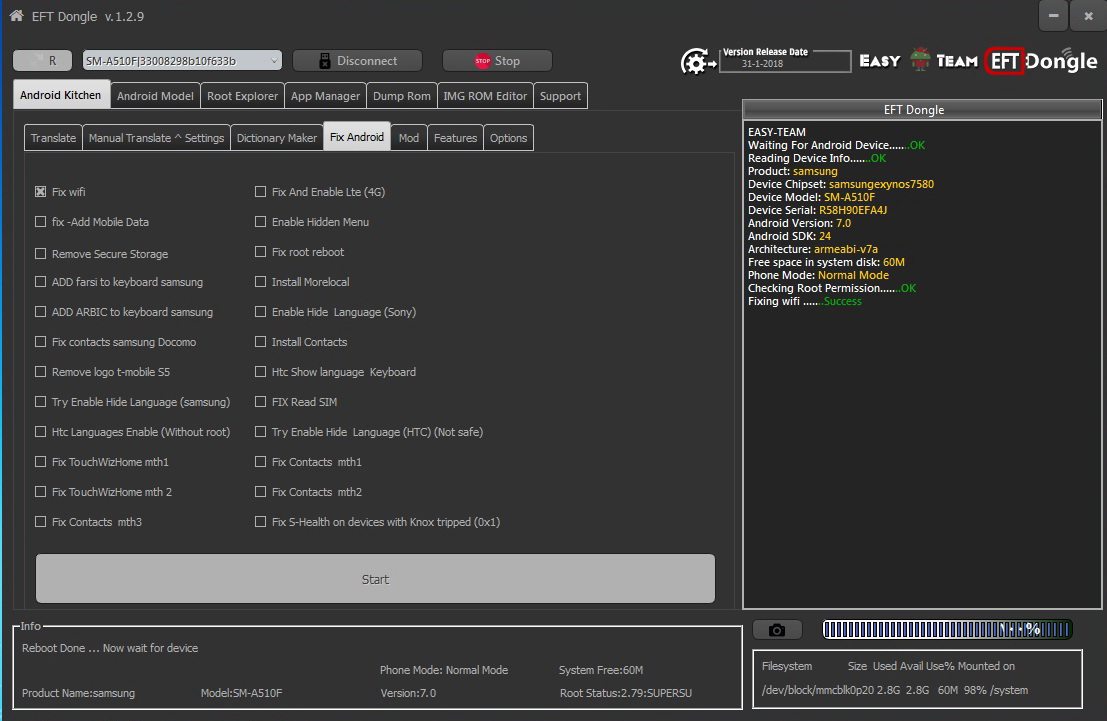Click the EFT Dongle log panel header

[921, 109]
